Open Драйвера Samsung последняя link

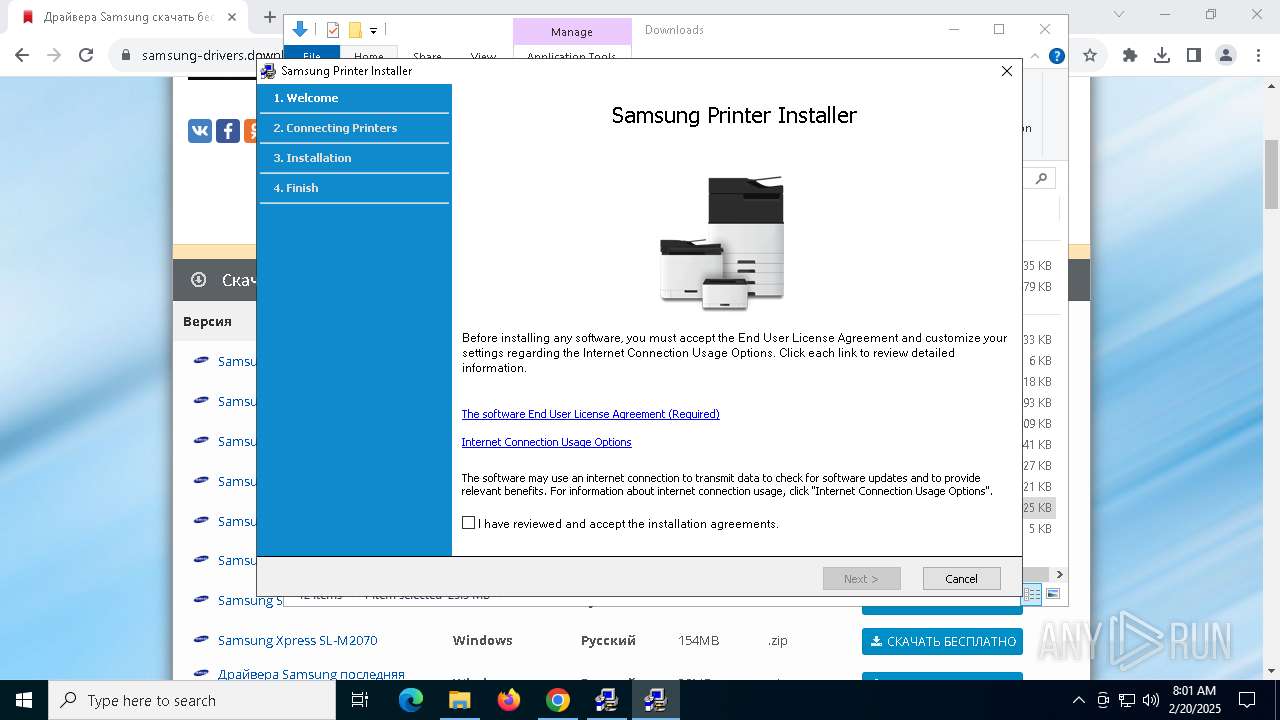(x=311, y=674)
